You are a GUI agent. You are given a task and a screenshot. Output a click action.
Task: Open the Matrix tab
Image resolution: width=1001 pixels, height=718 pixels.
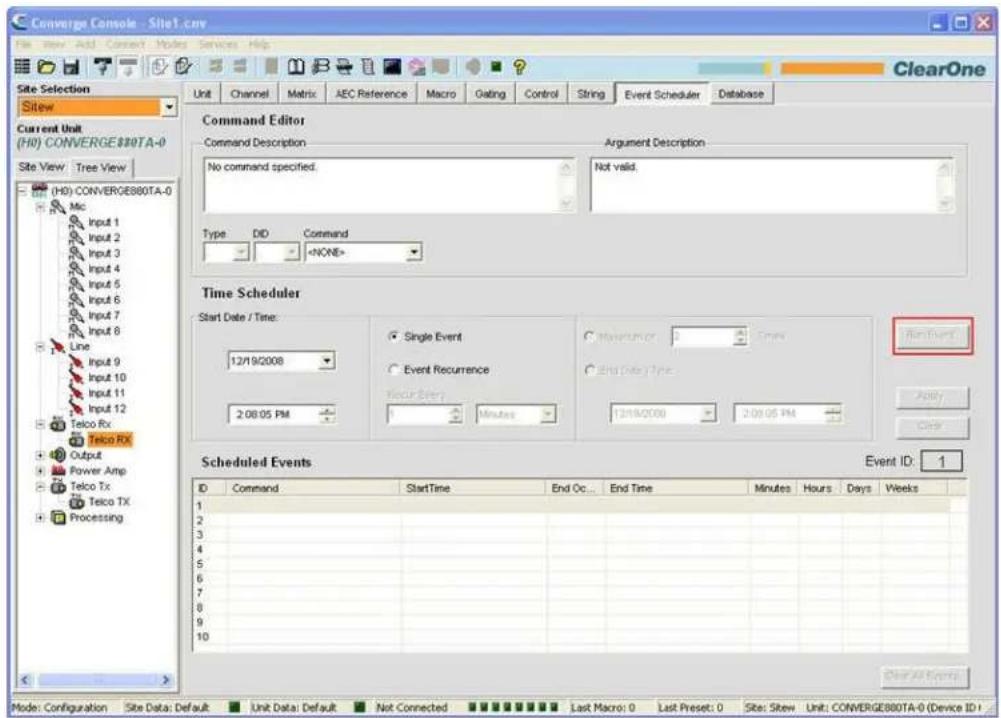coord(301,94)
